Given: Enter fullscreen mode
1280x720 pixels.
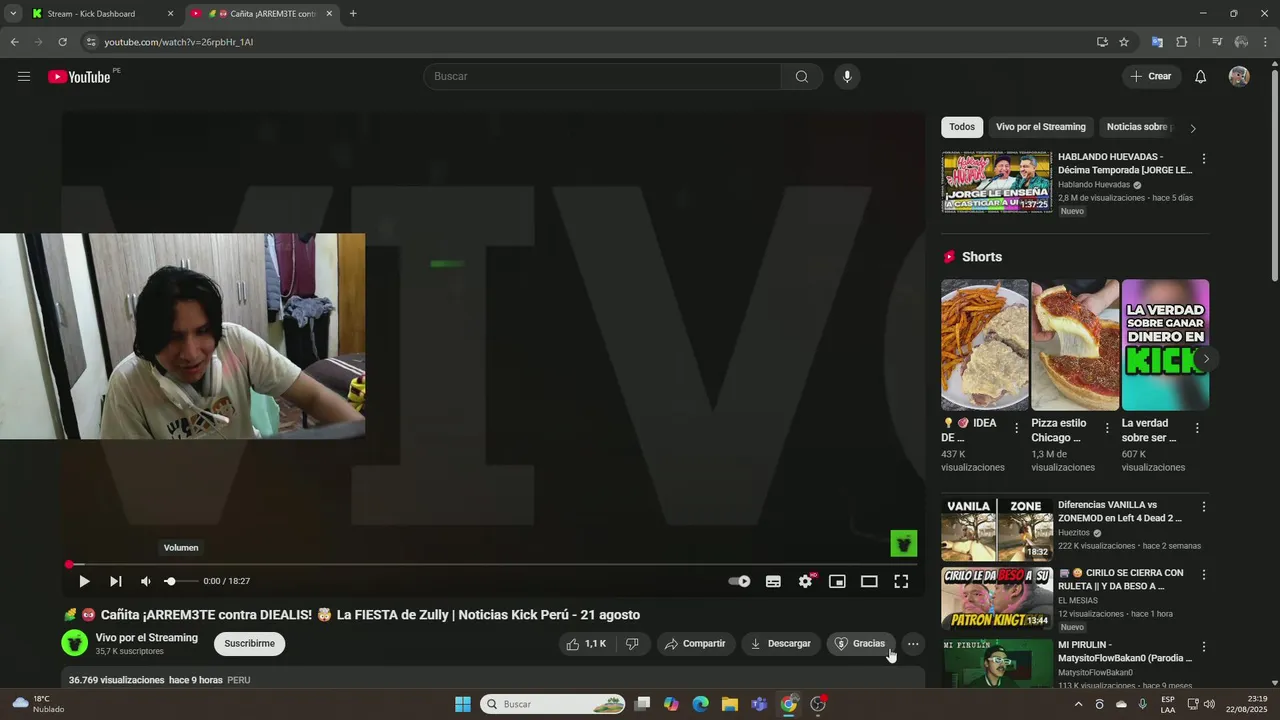Looking at the screenshot, I should coord(901,581).
